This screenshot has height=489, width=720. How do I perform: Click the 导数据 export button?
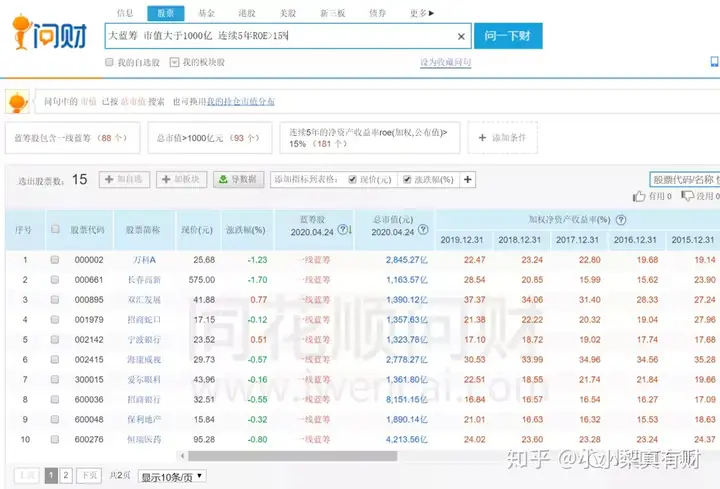(x=238, y=180)
